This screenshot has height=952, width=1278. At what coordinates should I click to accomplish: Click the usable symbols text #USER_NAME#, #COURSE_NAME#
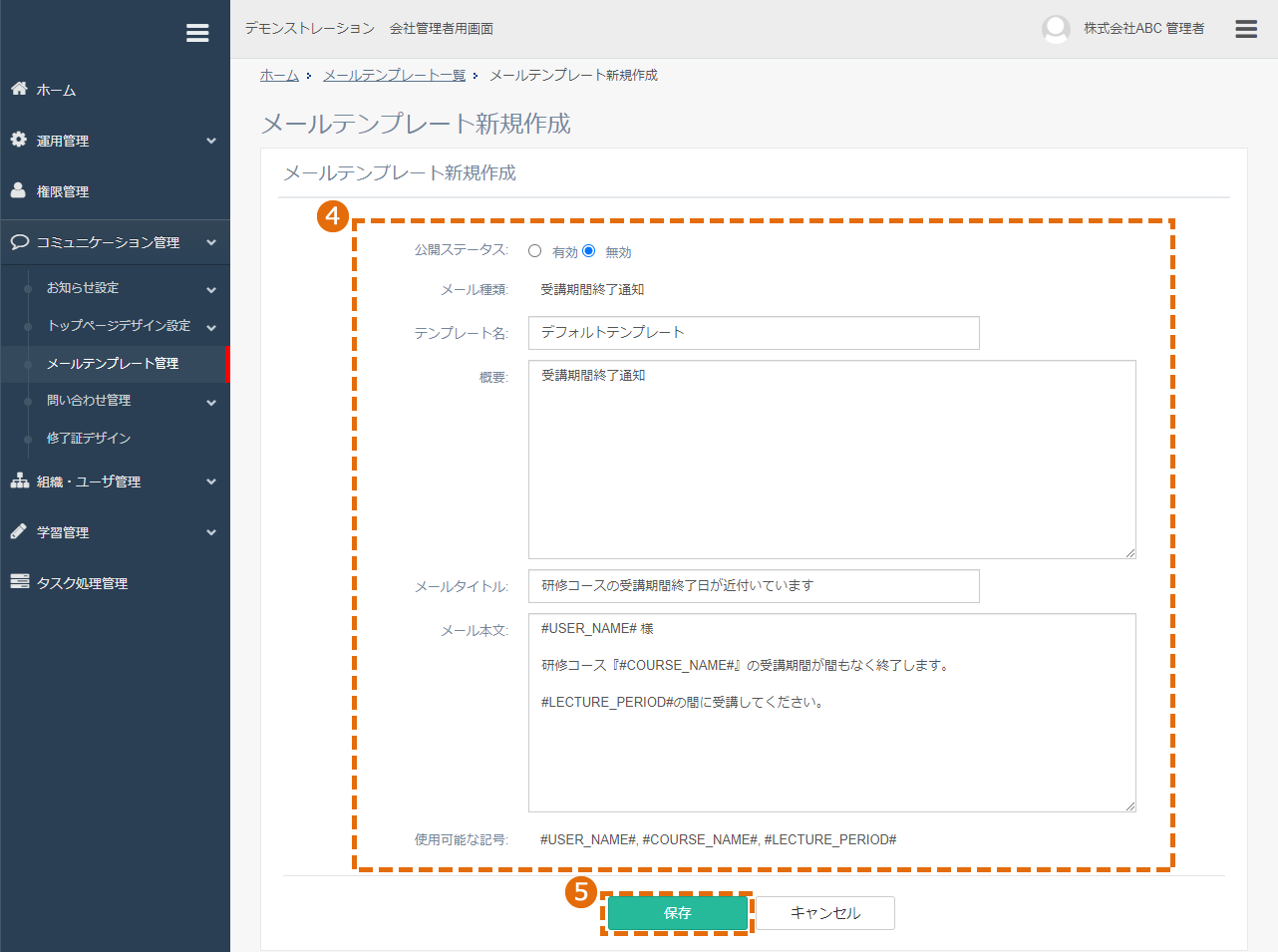click(x=718, y=840)
